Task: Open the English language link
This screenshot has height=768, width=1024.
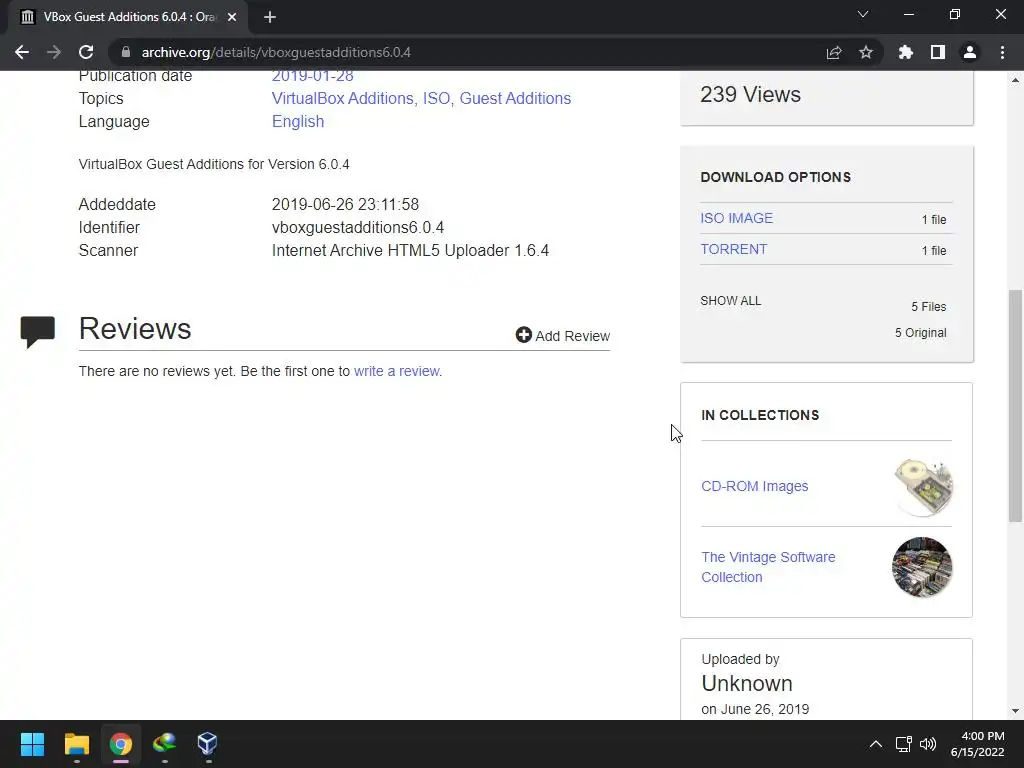Action: coord(298,121)
